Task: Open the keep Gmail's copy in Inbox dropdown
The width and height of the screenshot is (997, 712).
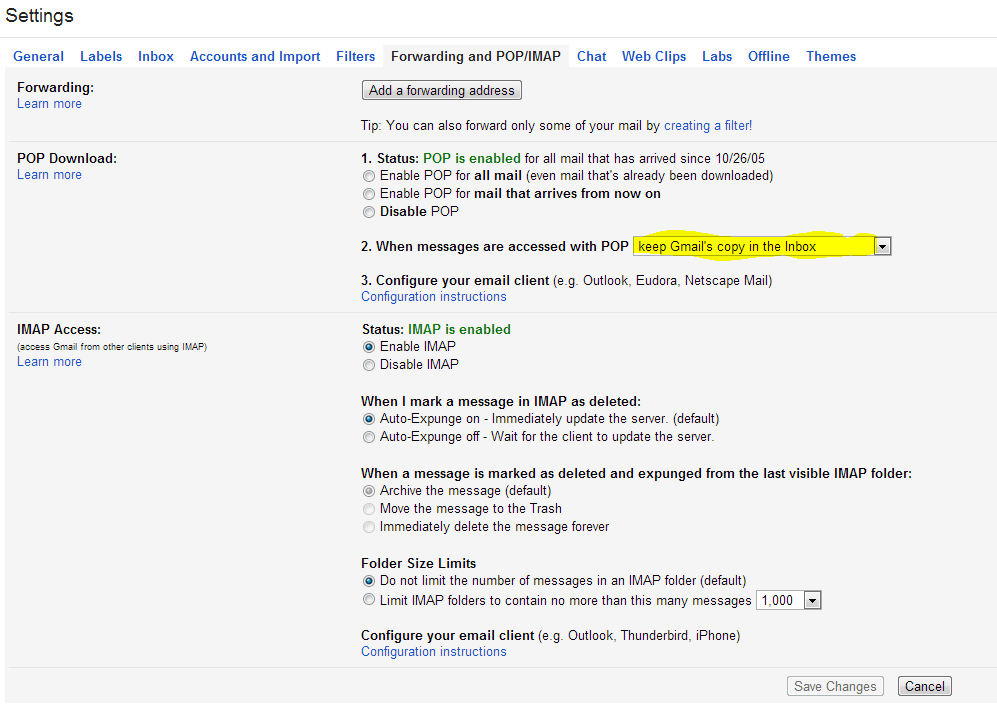Action: point(762,247)
